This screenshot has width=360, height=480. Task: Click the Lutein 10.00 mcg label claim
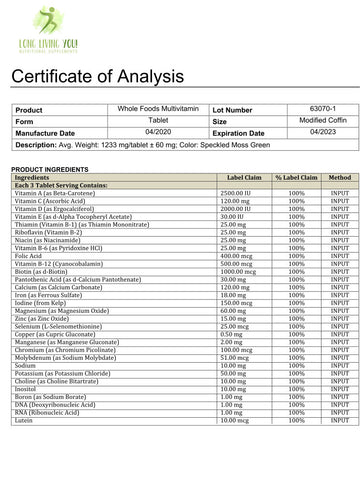click(235, 421)
